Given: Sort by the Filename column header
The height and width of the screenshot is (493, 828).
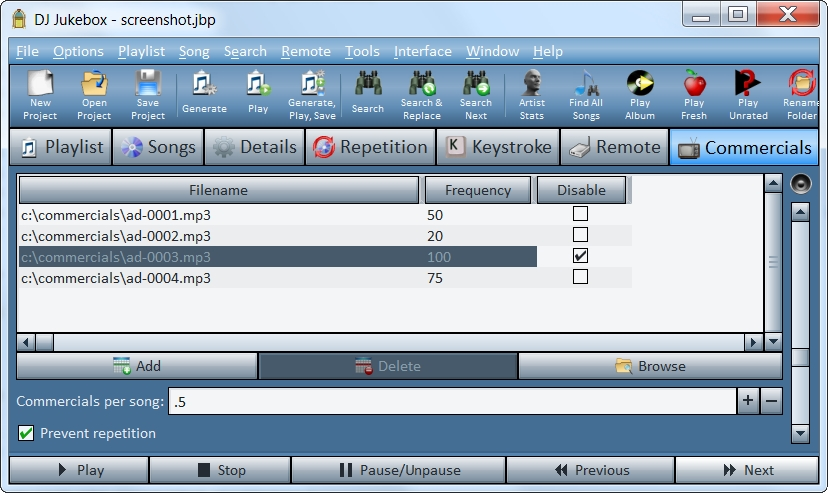Looking at the screenshot, I should click(219, 190).
